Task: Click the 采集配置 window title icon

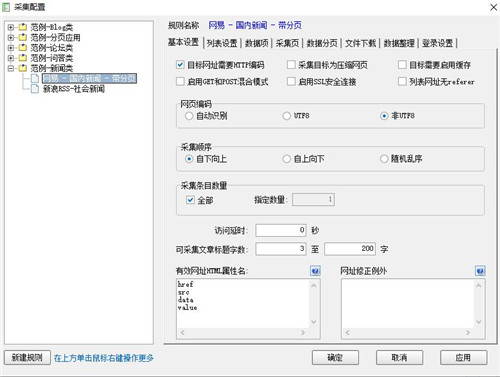Action: [x=6, y=7]
